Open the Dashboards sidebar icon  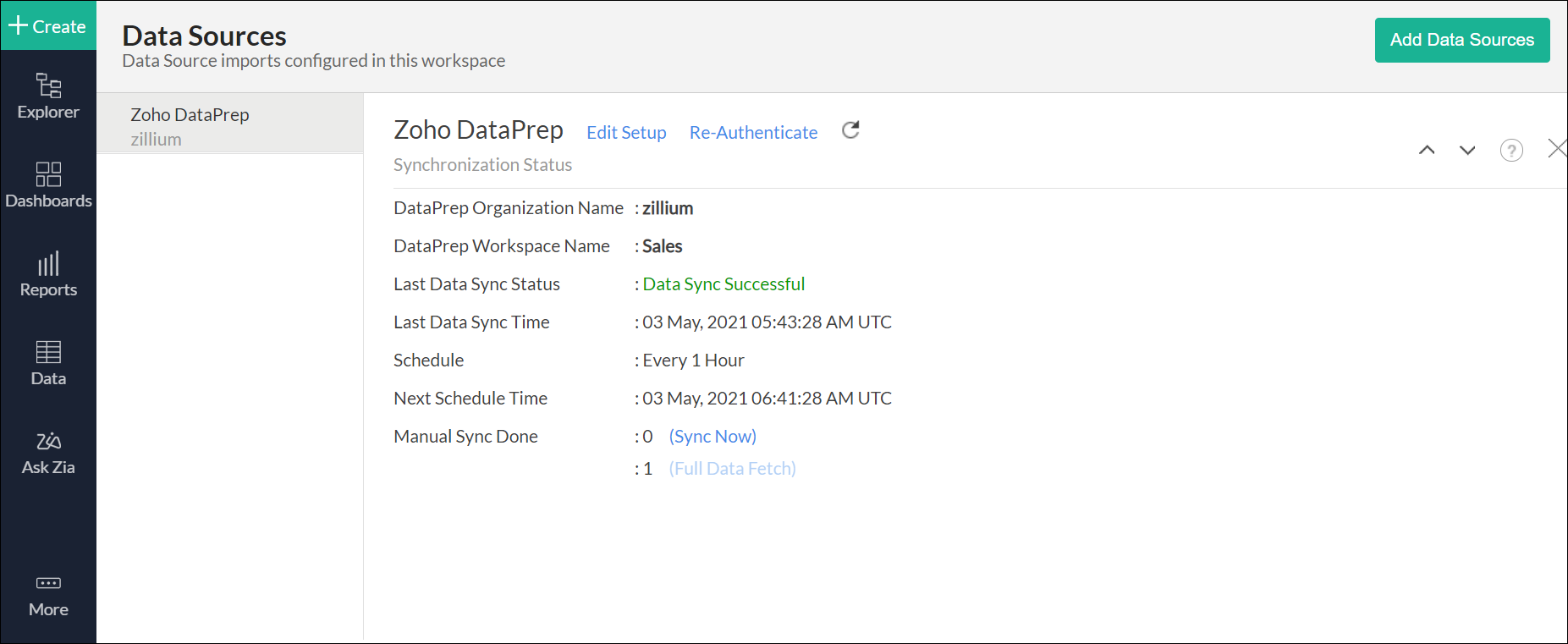48,184
